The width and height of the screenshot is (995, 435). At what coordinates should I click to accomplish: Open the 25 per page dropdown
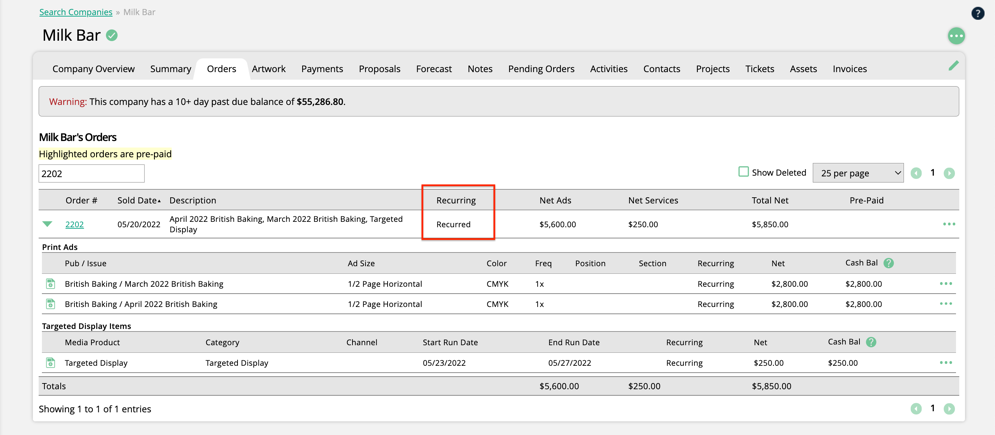858,172
